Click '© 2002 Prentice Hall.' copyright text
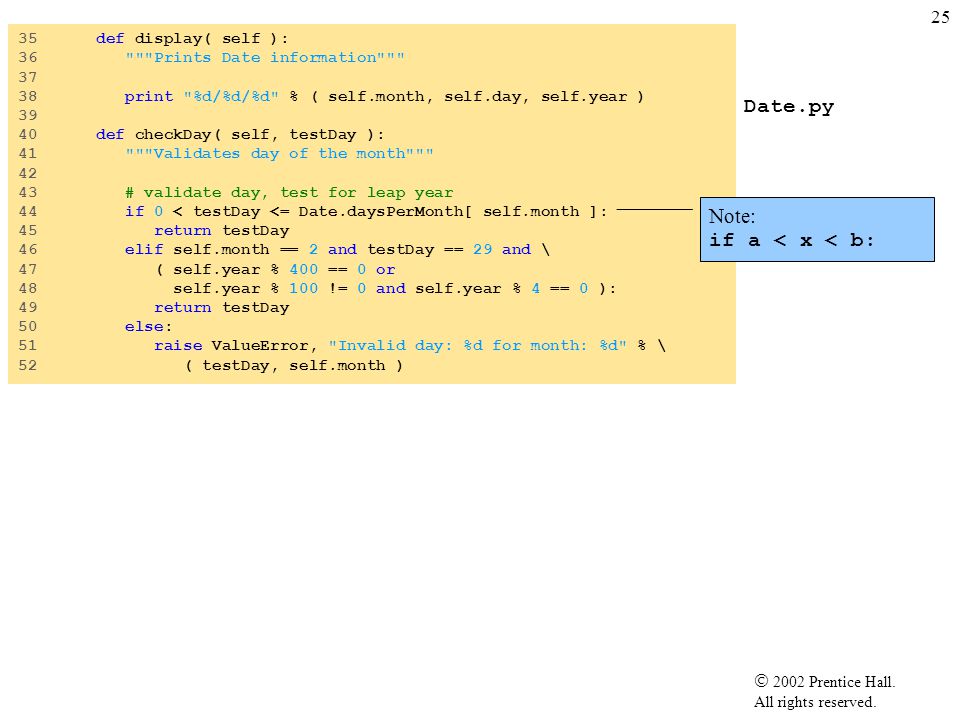 [x=825, y=681]
